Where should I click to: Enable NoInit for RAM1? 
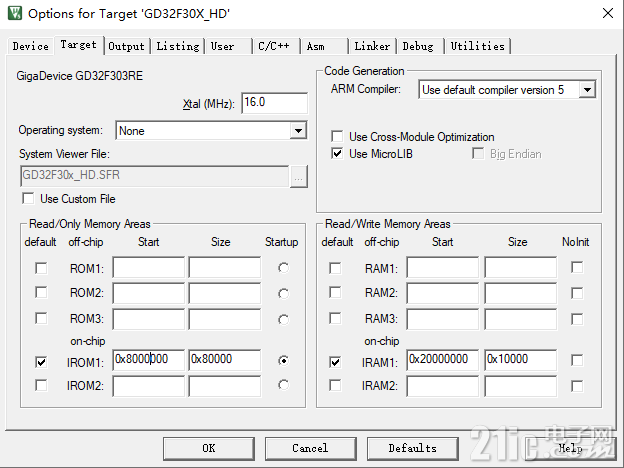pyautogui.click(x=577, y=267)
